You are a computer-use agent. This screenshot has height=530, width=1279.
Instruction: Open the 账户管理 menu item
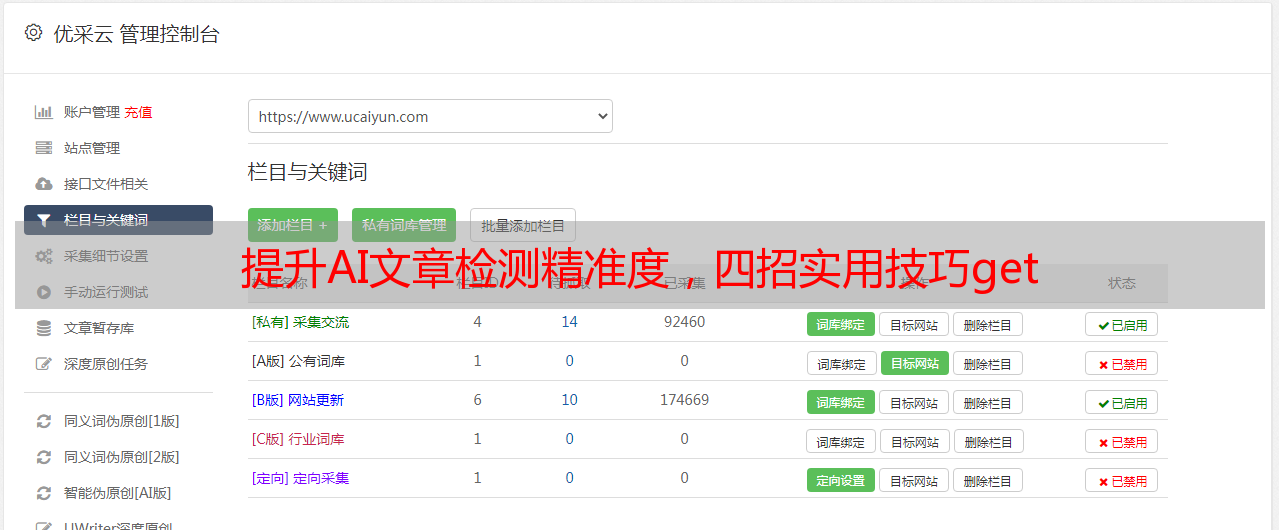pyautogui.click(x=92, y=112)
